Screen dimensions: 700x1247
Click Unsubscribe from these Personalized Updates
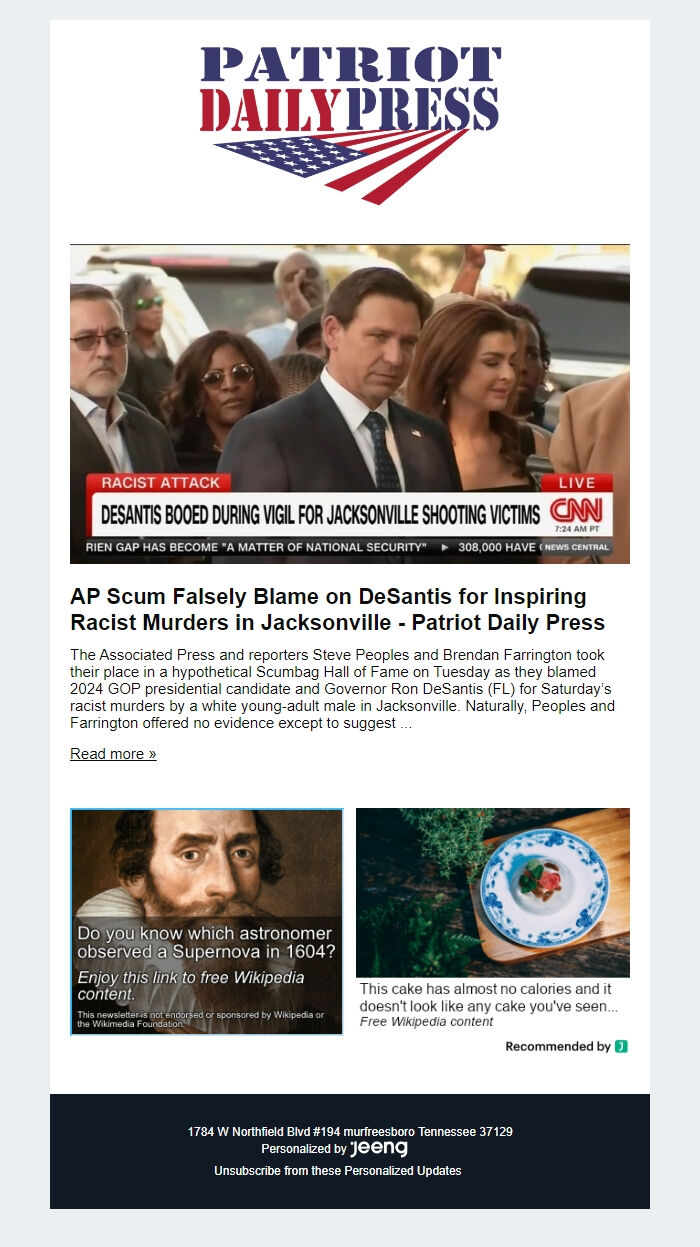(338, 1170)
